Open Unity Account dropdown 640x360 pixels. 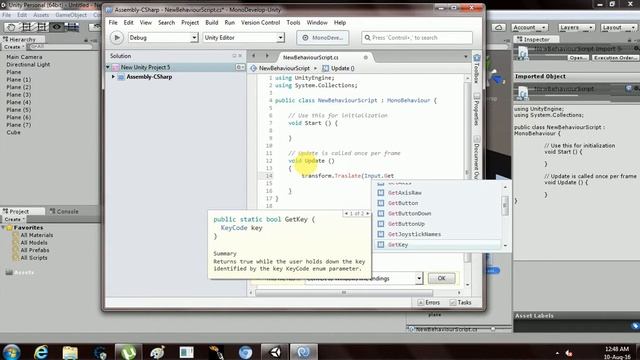click(x=529, y=27)
